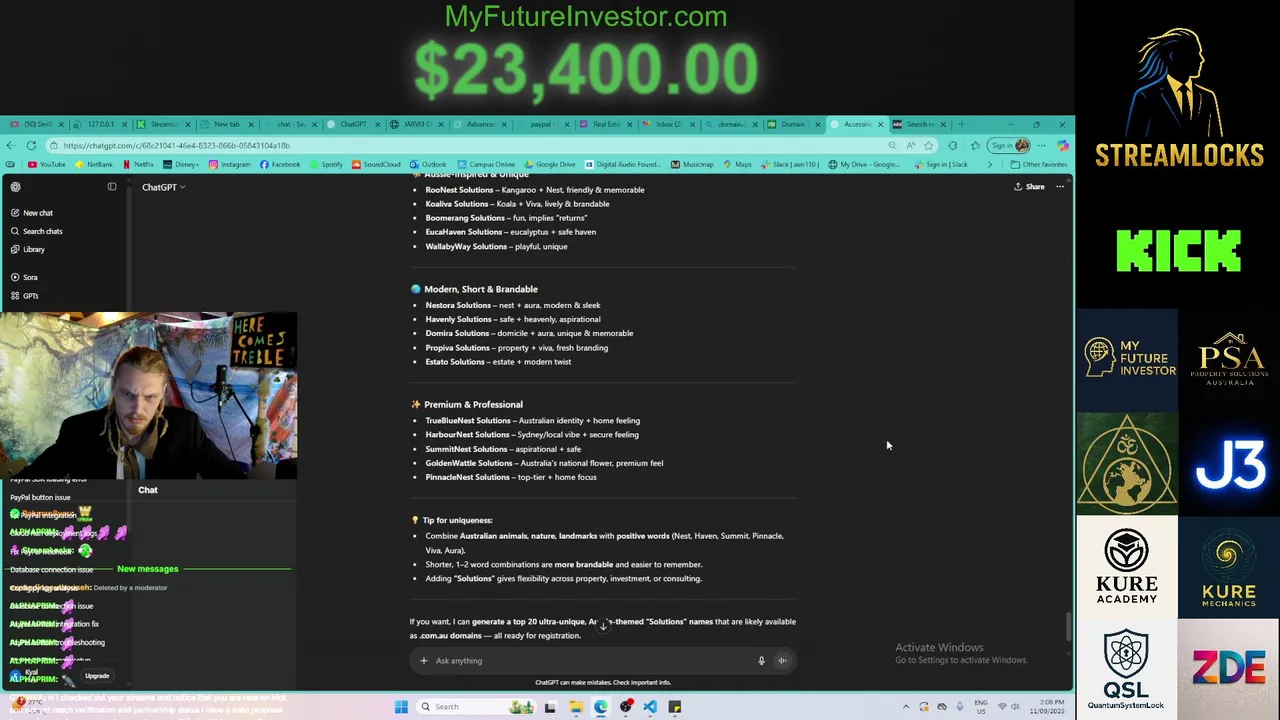The image size is (1280, 720).
Task: Open the Google Drive bookmark
Action: 550,164
